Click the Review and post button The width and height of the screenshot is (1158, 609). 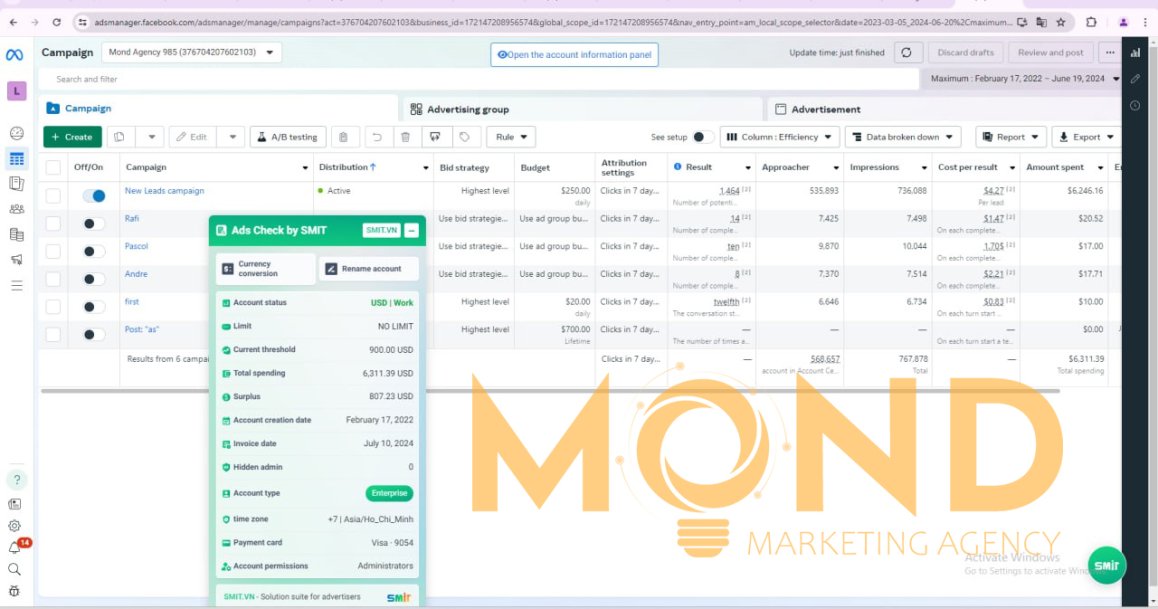click(1050, 52)
